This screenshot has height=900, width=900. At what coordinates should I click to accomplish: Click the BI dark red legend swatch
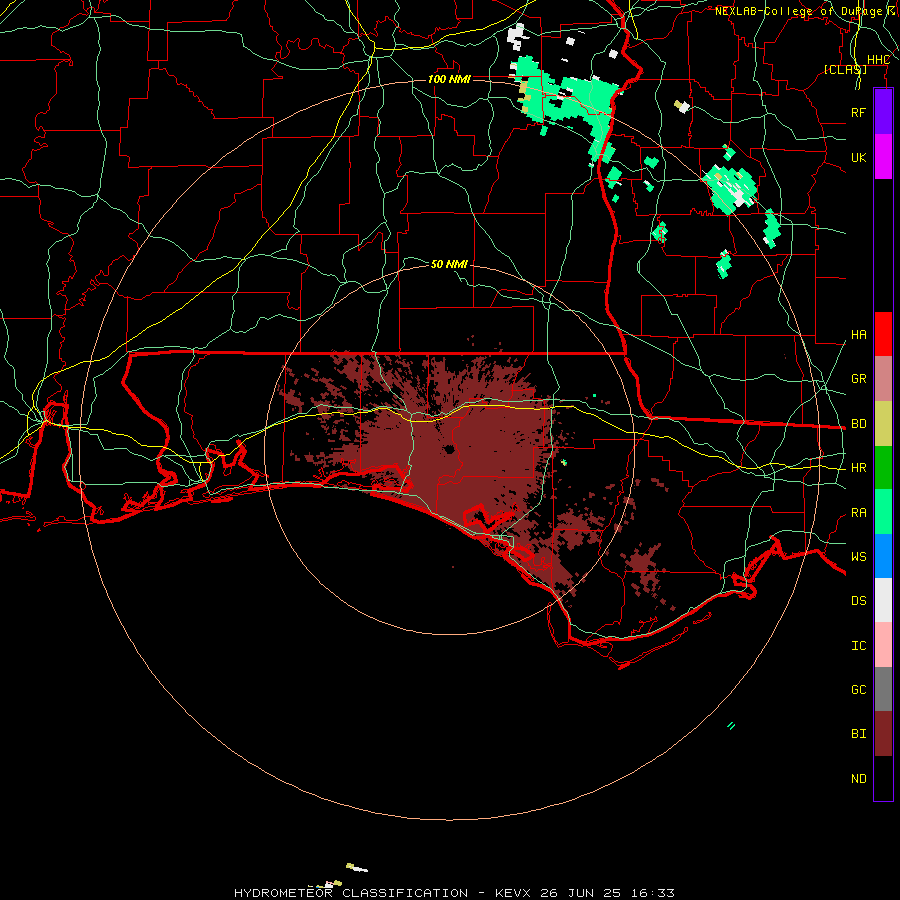click(x=883, y=734)
